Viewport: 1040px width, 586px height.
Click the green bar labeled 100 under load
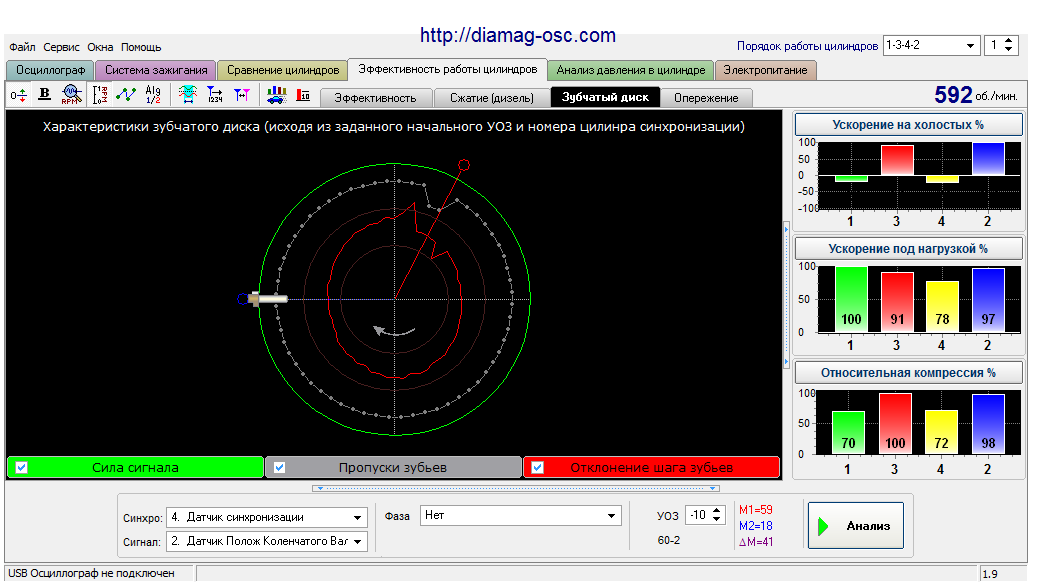coord(852,299)
